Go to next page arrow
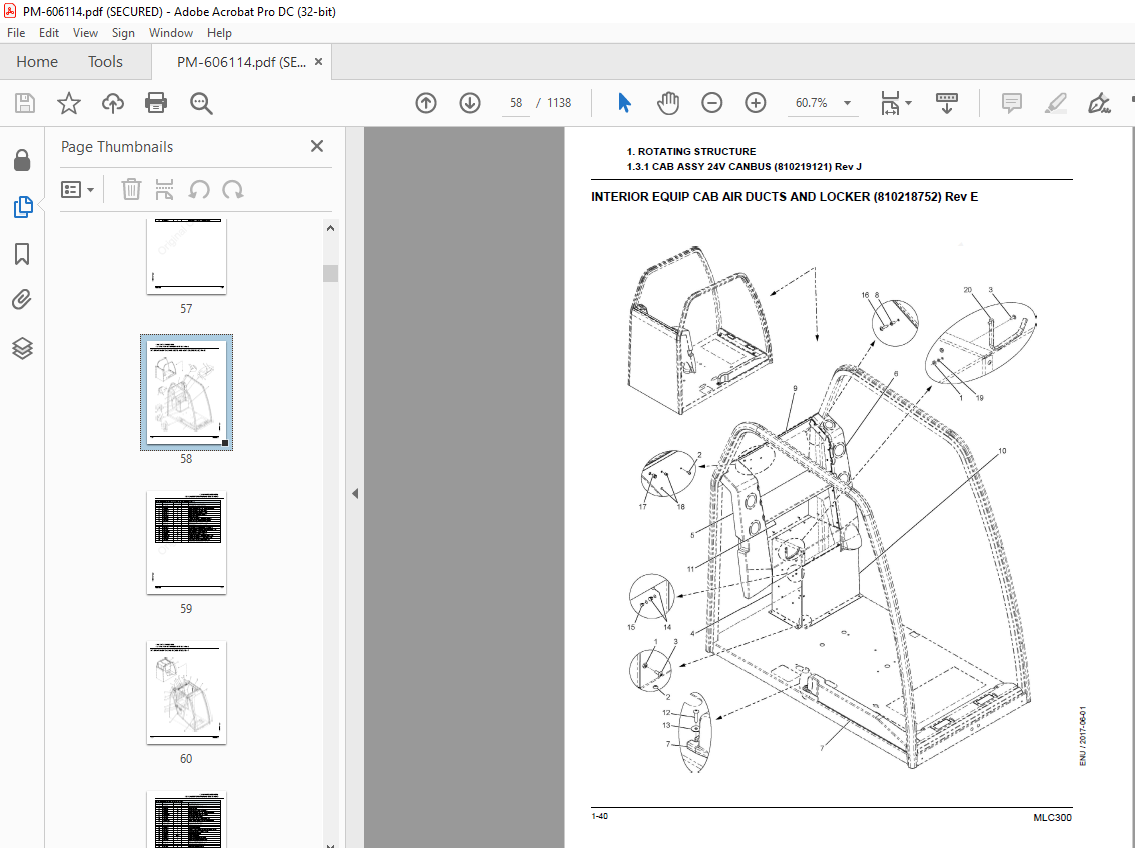Image resolution: width=1135 pixels, height=848 pixels. click(470, 103)
